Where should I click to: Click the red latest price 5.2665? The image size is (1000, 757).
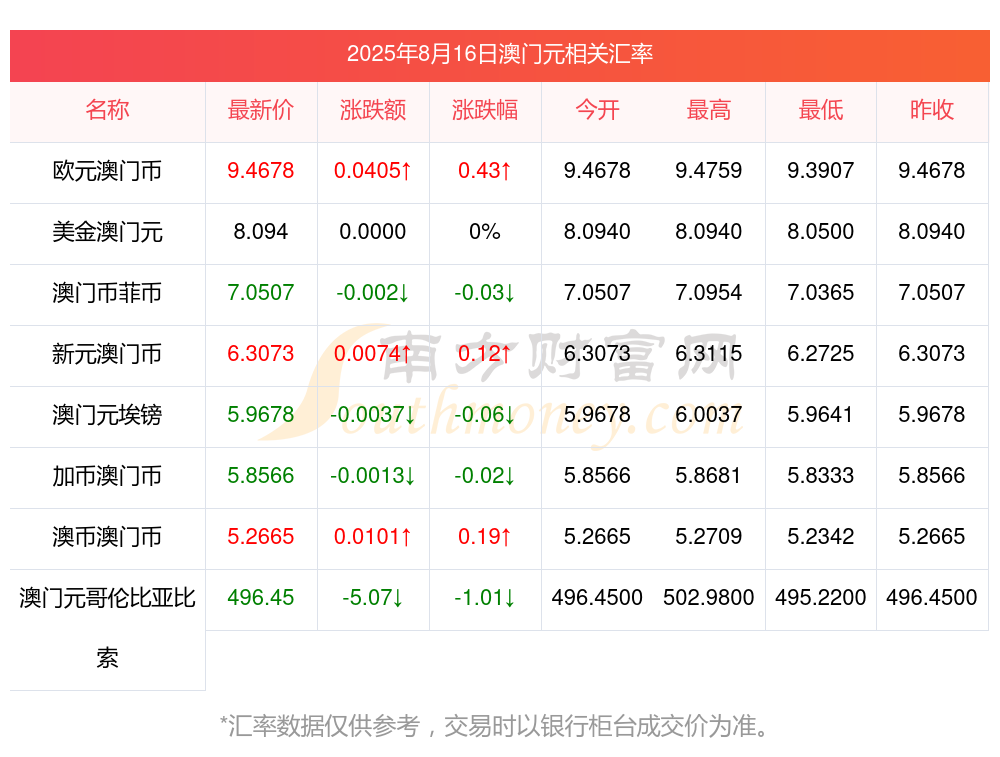click(261, 536)
